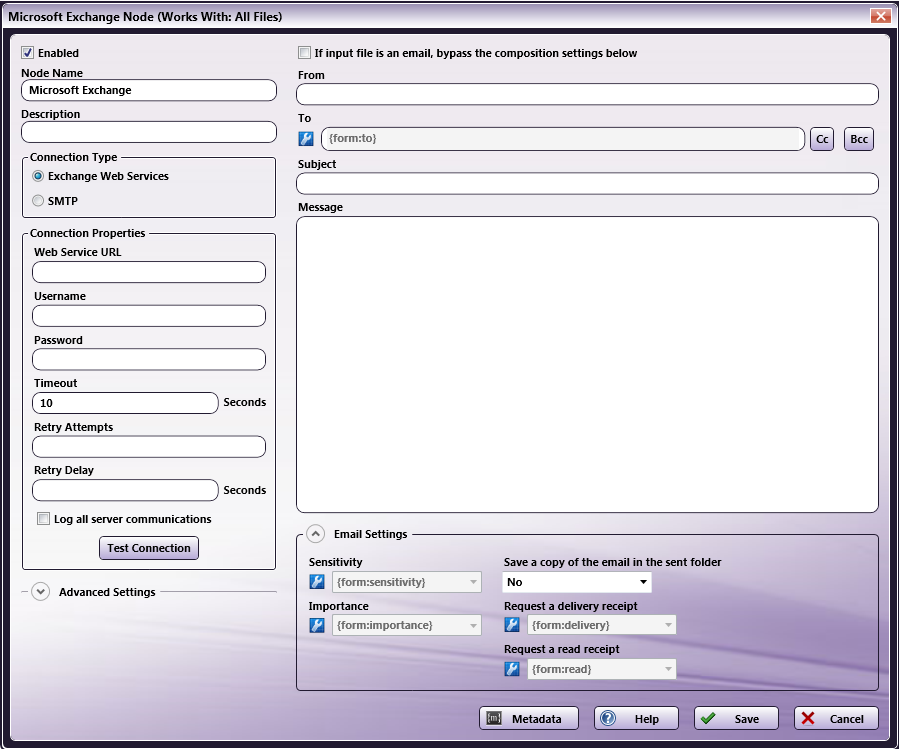This screenshot has width=899, height=749.
Task: Open Help for this node
Action: [636, 719]
